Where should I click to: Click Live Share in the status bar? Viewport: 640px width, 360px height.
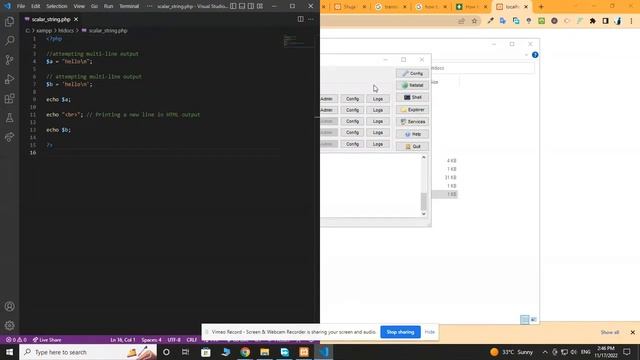click(x=47, y=340)
